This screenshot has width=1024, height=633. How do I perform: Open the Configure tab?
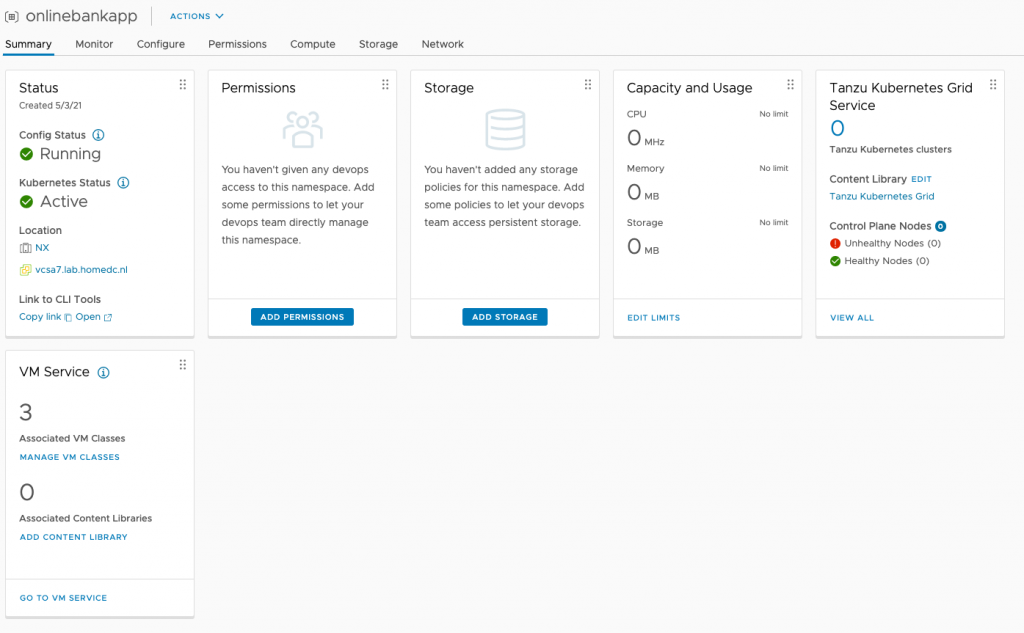161,44
